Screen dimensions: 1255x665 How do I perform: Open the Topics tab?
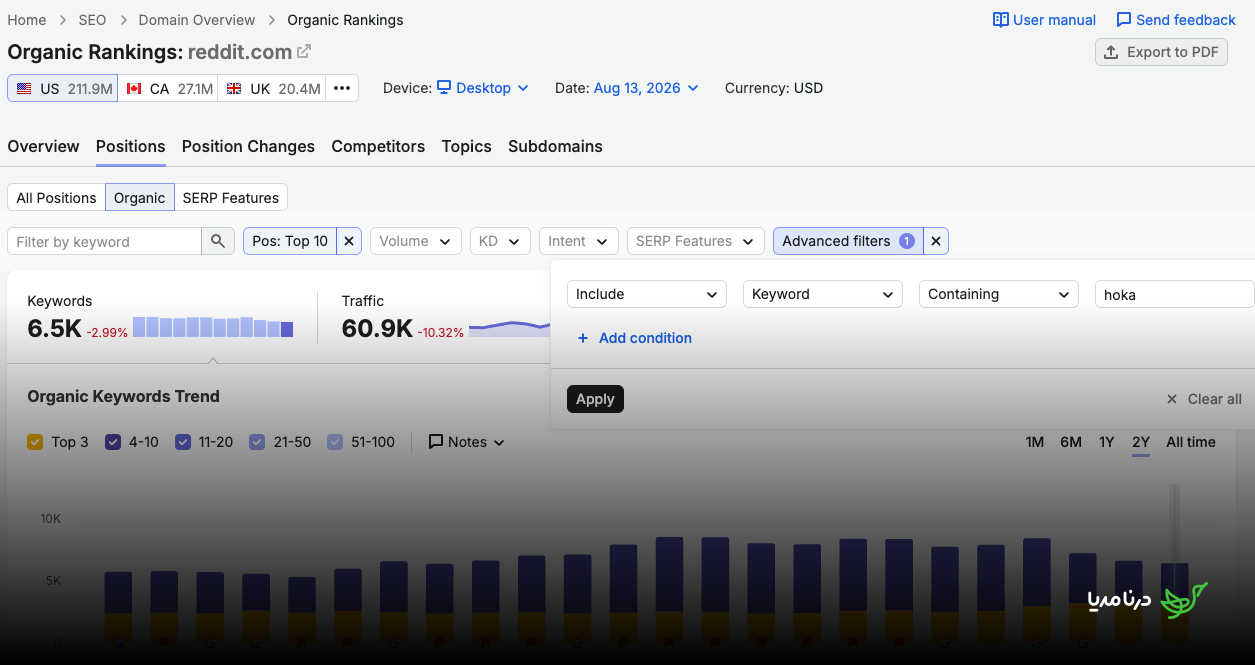coord(467,146)
